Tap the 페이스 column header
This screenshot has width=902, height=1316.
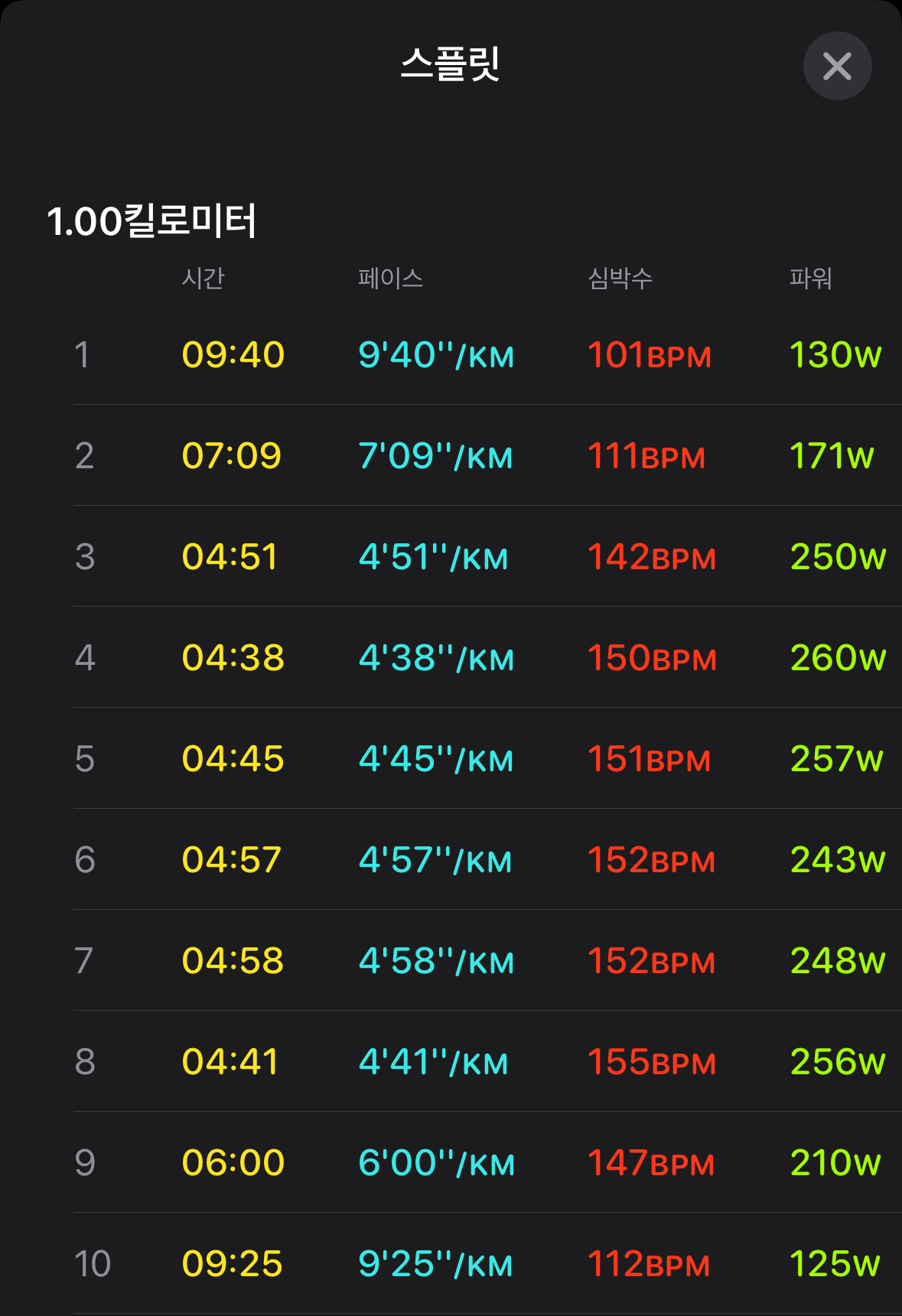click(390, 278)
